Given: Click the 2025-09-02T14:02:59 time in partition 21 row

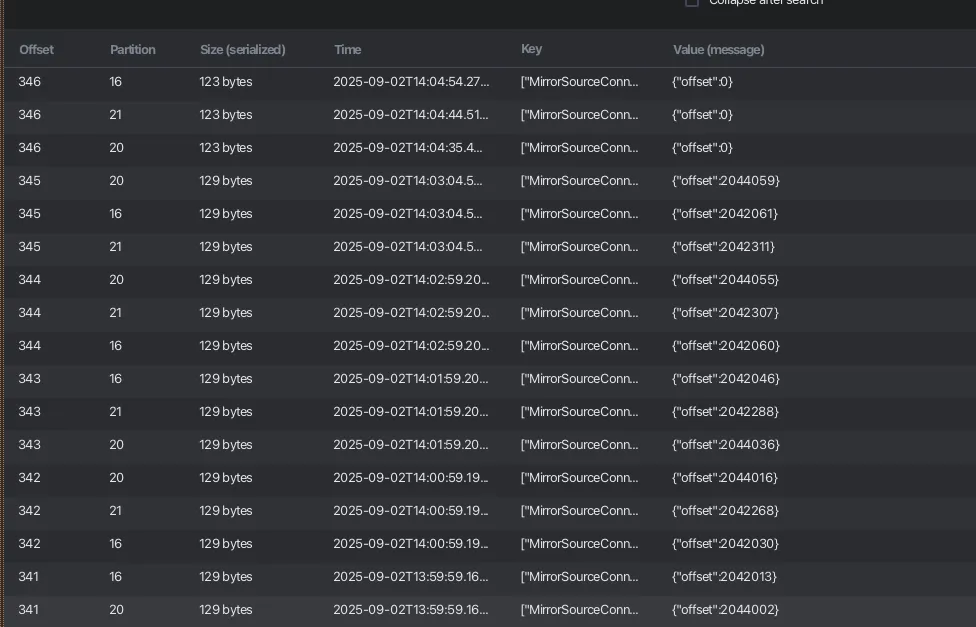Looking at the screenshot, I should [x=411, y=313].
